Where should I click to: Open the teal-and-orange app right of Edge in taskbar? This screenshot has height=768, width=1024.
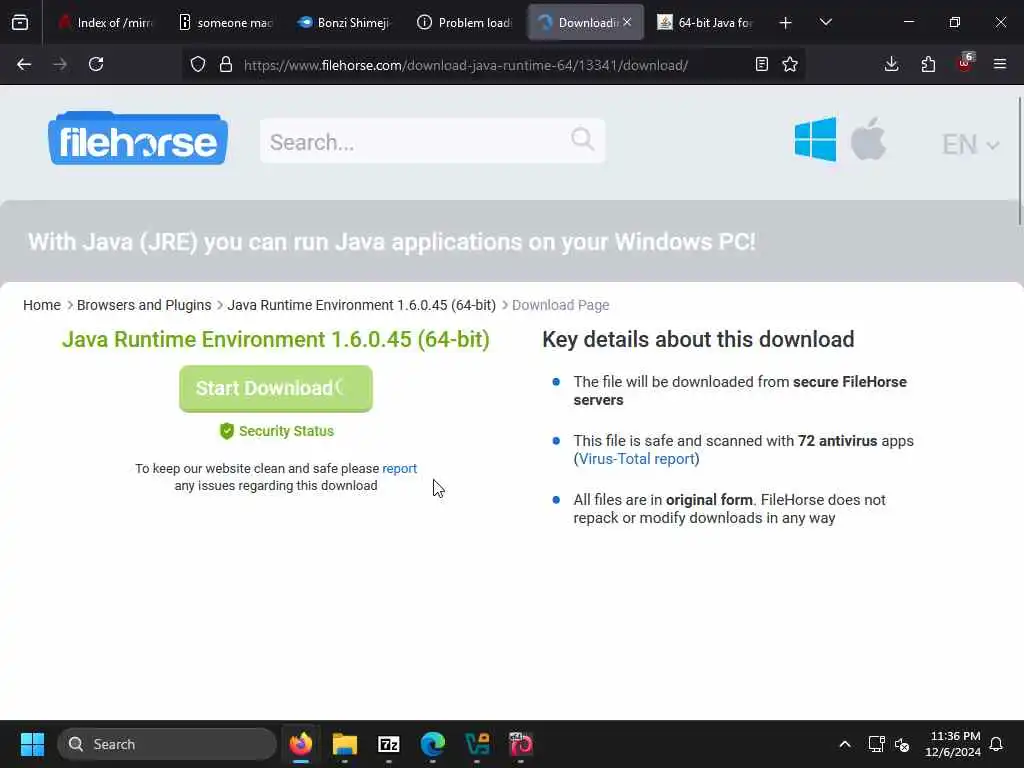pos(477,744)
